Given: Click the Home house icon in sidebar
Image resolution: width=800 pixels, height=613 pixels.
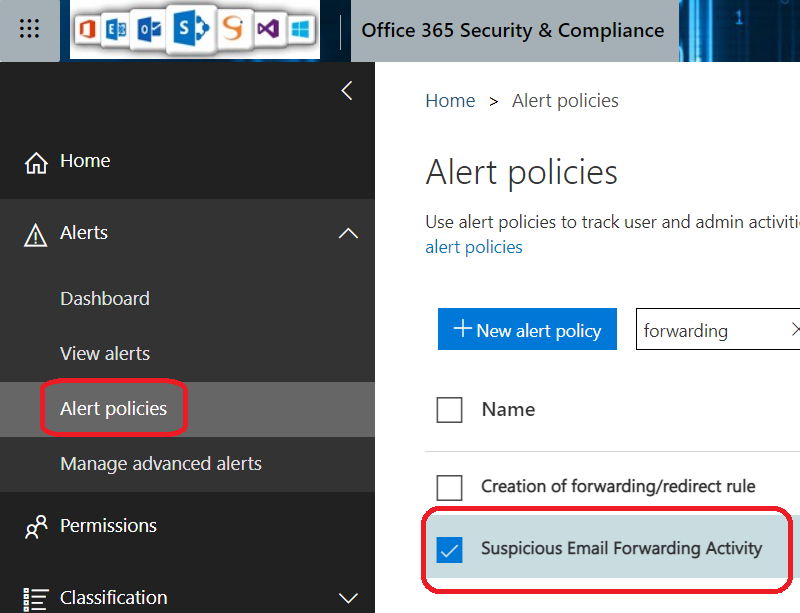Looking at the screenshot, I should click(36, 162).
